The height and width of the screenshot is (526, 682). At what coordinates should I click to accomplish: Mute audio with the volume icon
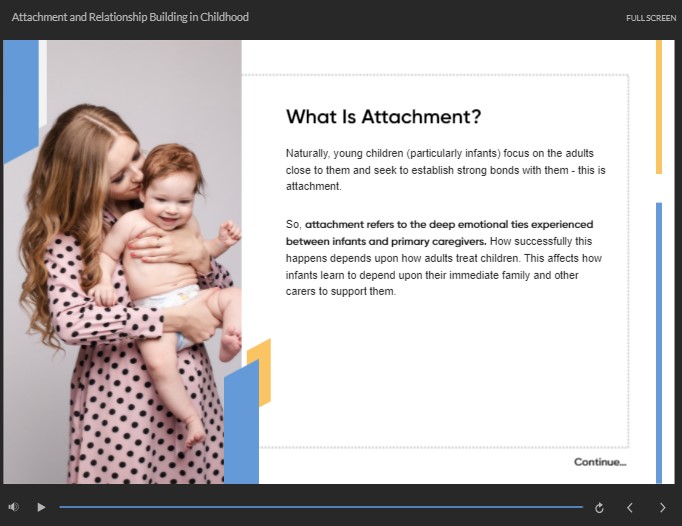[x=14, y=507]
